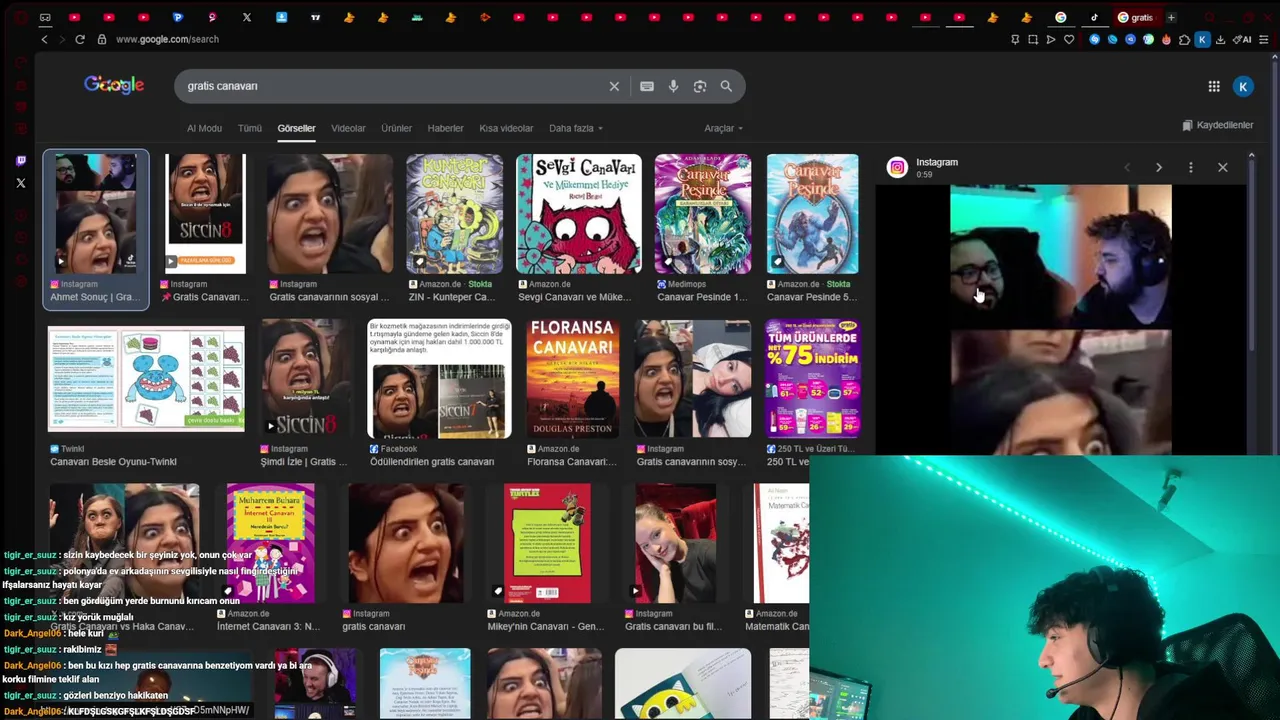Open the extensions puzzle icon
Screen dimensions: 1280x720
click(1185, 39)
